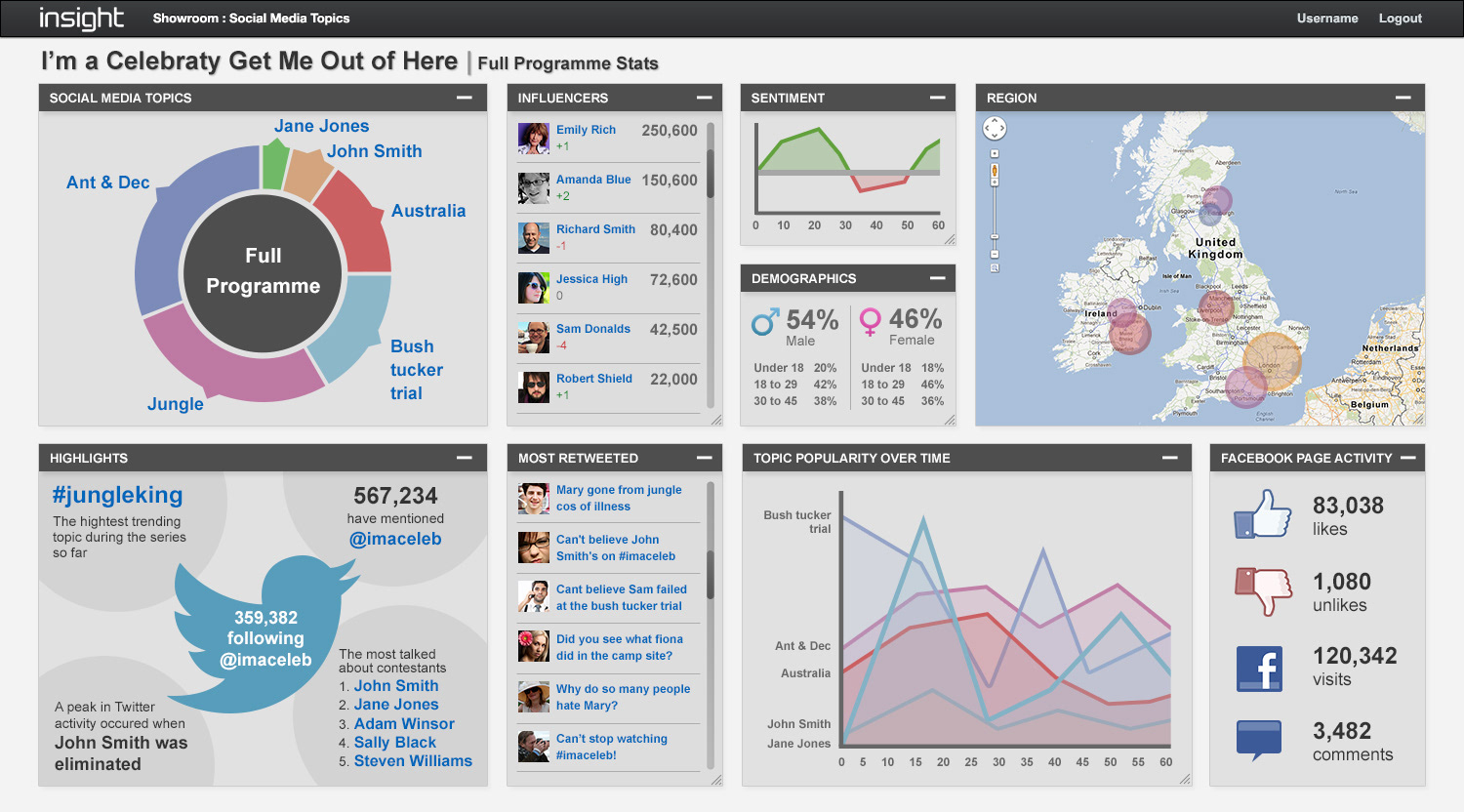Click the Influencers panel resize grip
Image resolution: width=1464 pixels, height=812 pixels.
716,421
